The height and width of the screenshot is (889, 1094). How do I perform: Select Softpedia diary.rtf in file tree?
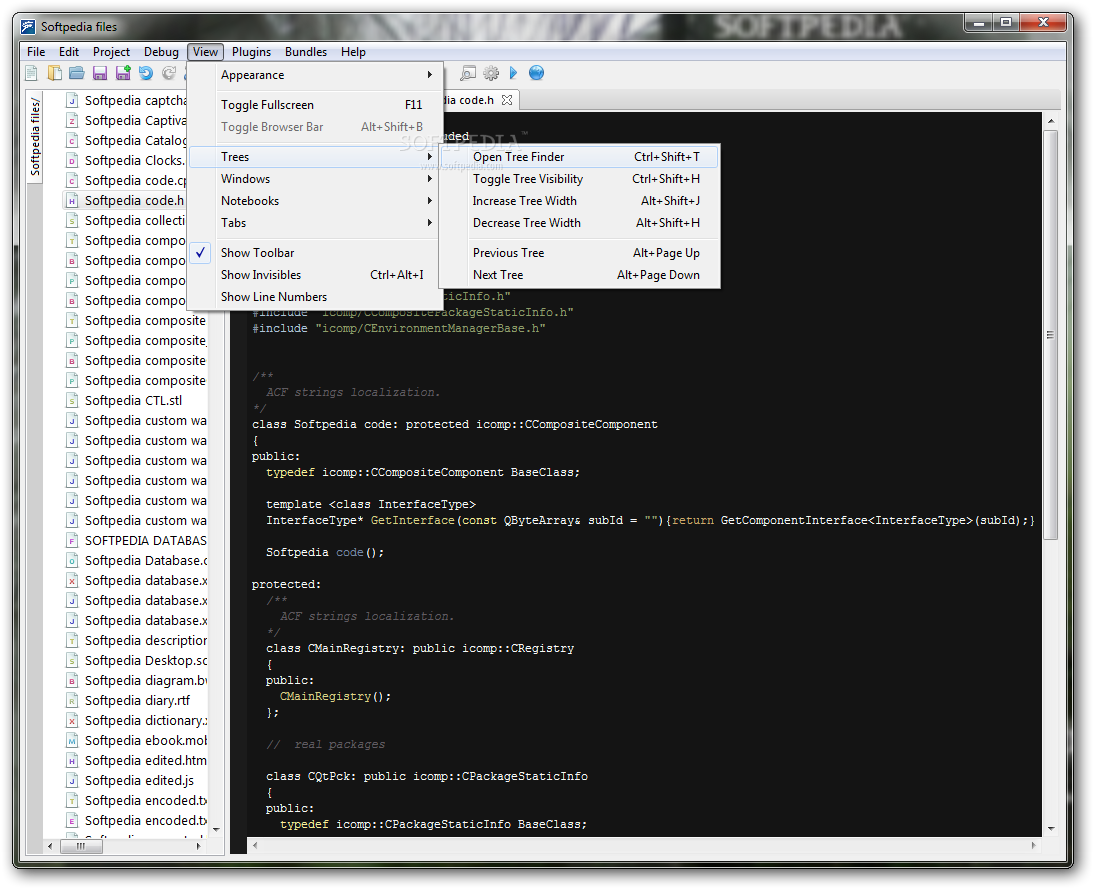[137, 701]
